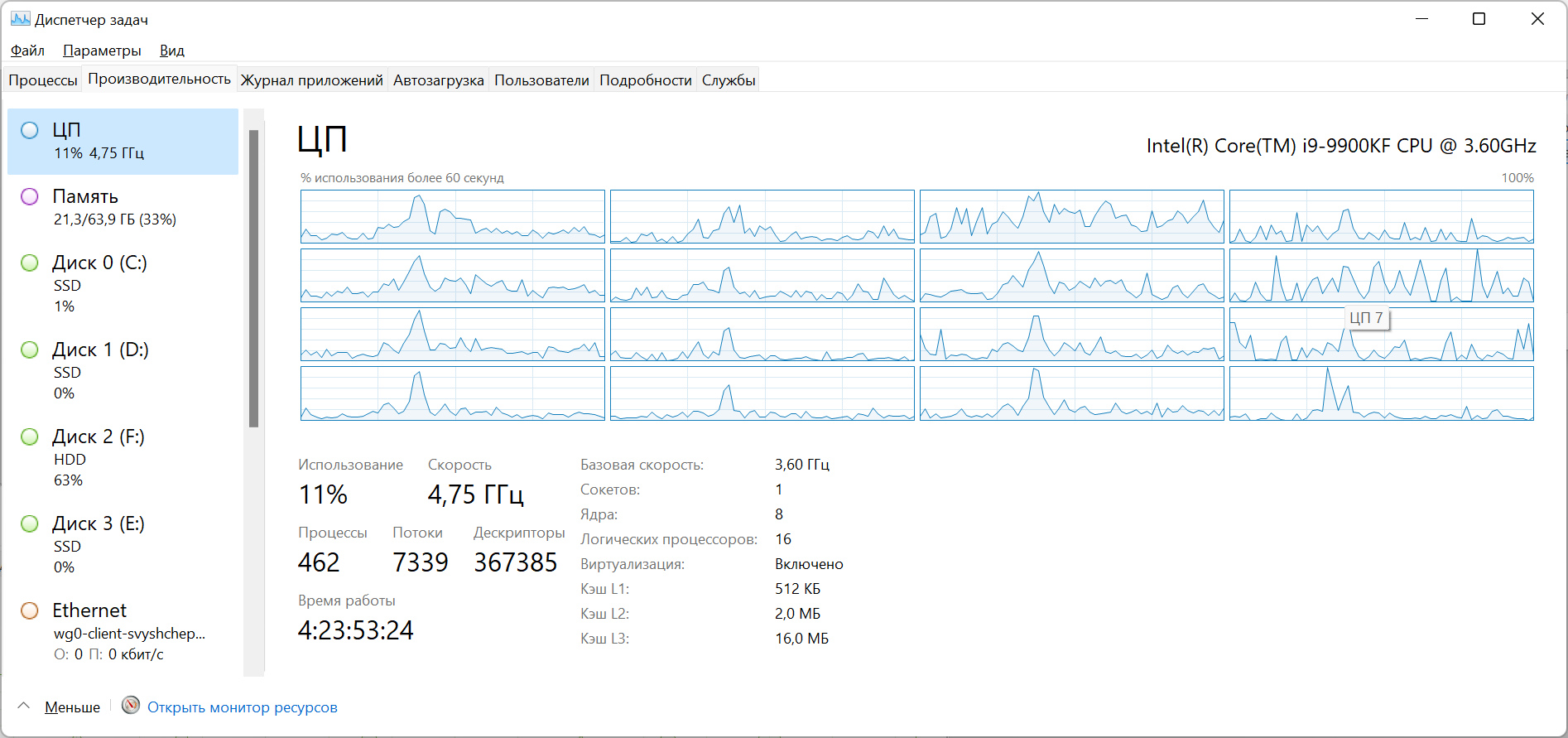Image resolution: width=1568 pixels, height=738 pixels.
Task: Select the Диск 2 (F:) HDD entry
Action: (123, 457)
